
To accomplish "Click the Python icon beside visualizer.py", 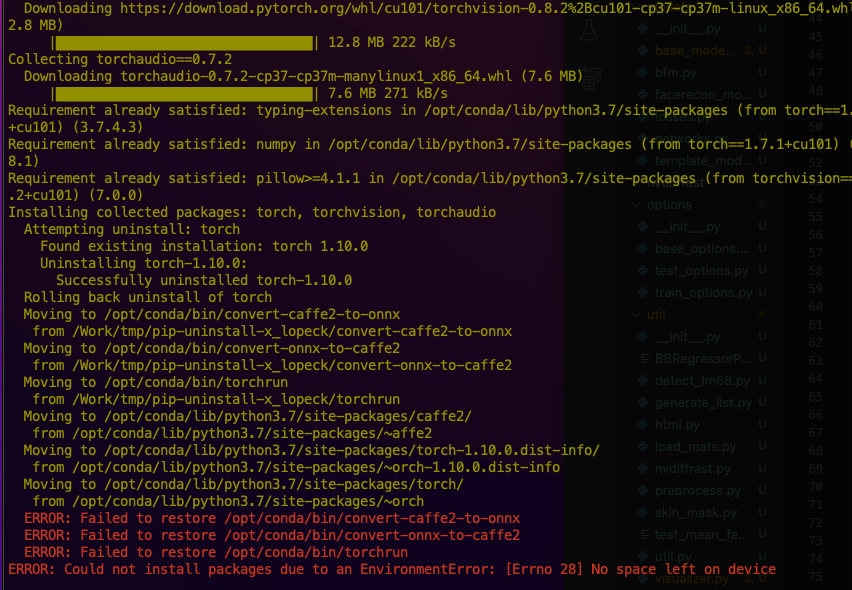I will [642, 579].
